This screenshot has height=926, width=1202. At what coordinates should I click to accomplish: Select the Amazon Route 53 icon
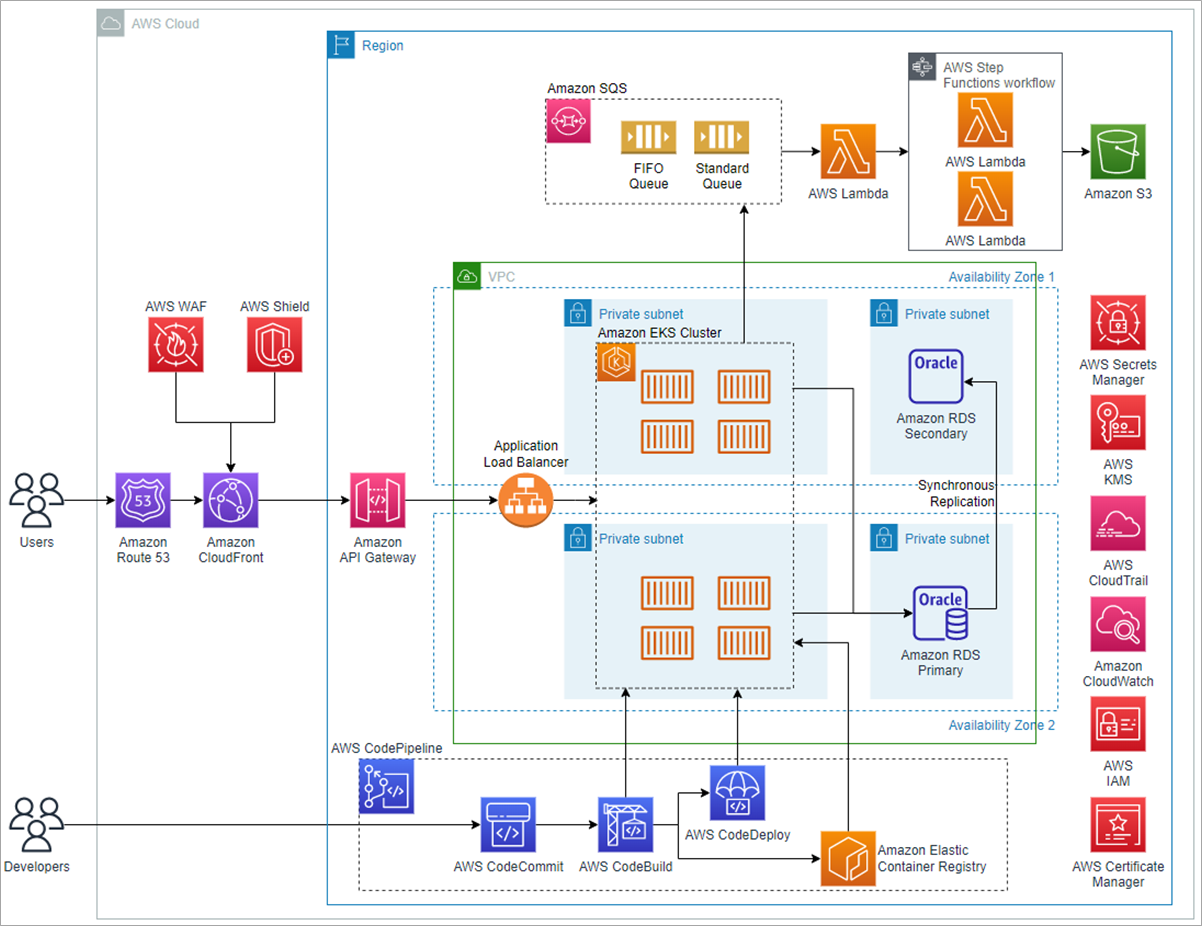click(x=143, y=500)
